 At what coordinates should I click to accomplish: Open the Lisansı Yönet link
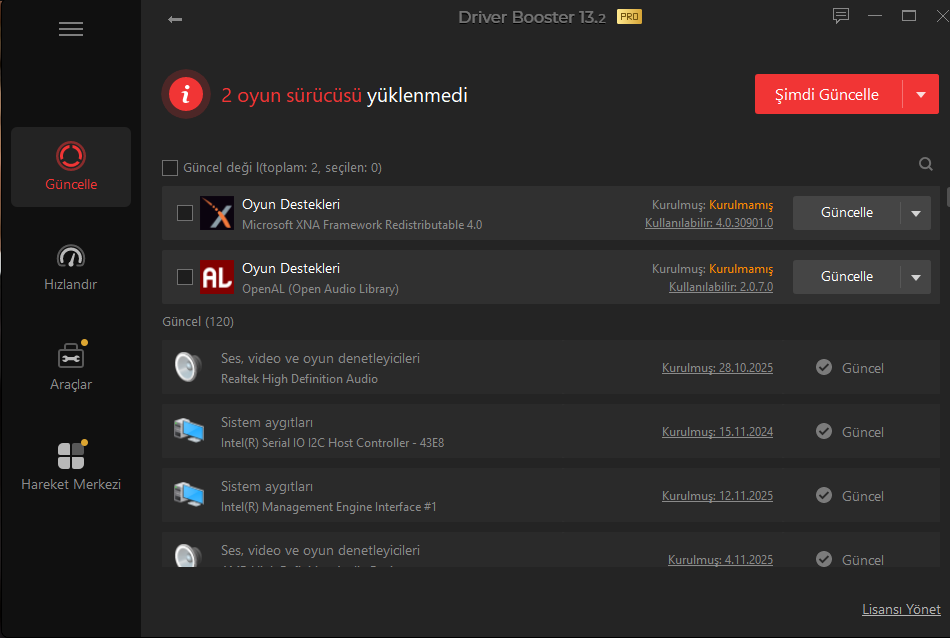[x=901, y=610]
